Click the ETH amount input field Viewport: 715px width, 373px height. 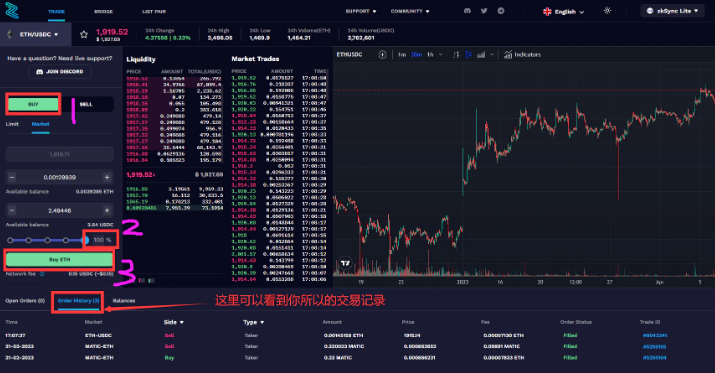click(59, 177)
